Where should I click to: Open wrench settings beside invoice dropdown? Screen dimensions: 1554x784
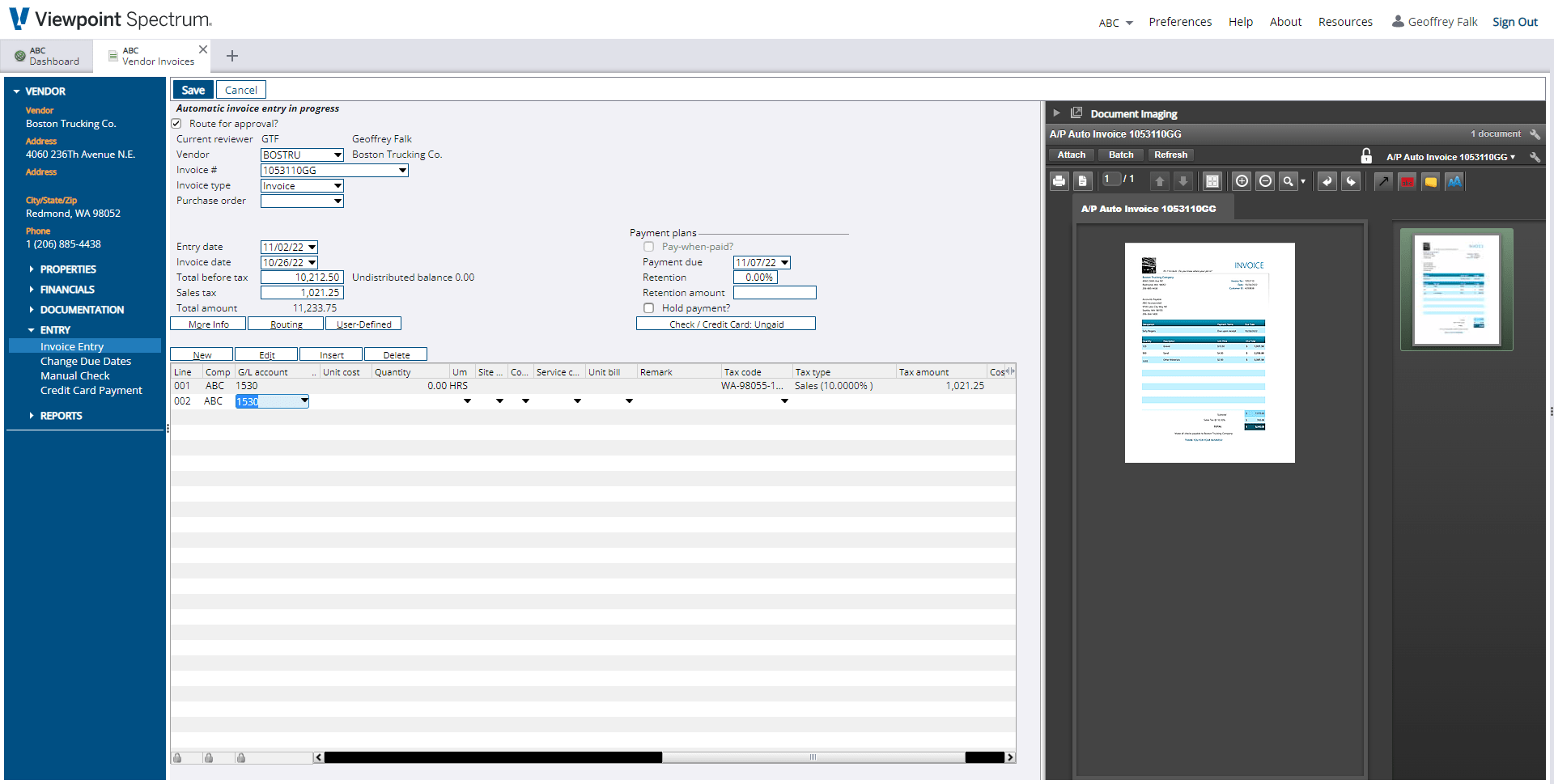point(1535,157)
